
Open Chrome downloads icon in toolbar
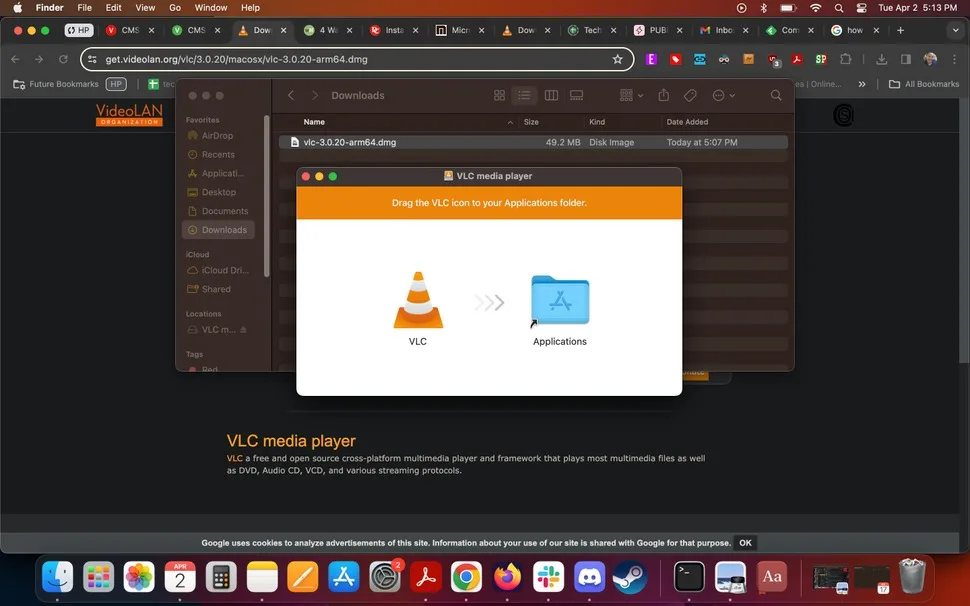(x=882, y=59)
